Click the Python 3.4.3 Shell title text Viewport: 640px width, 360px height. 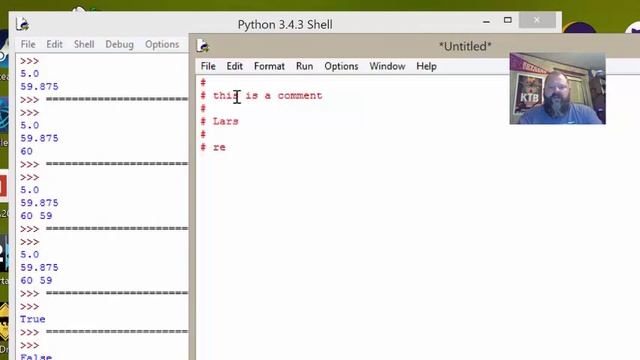pos(285,24)
